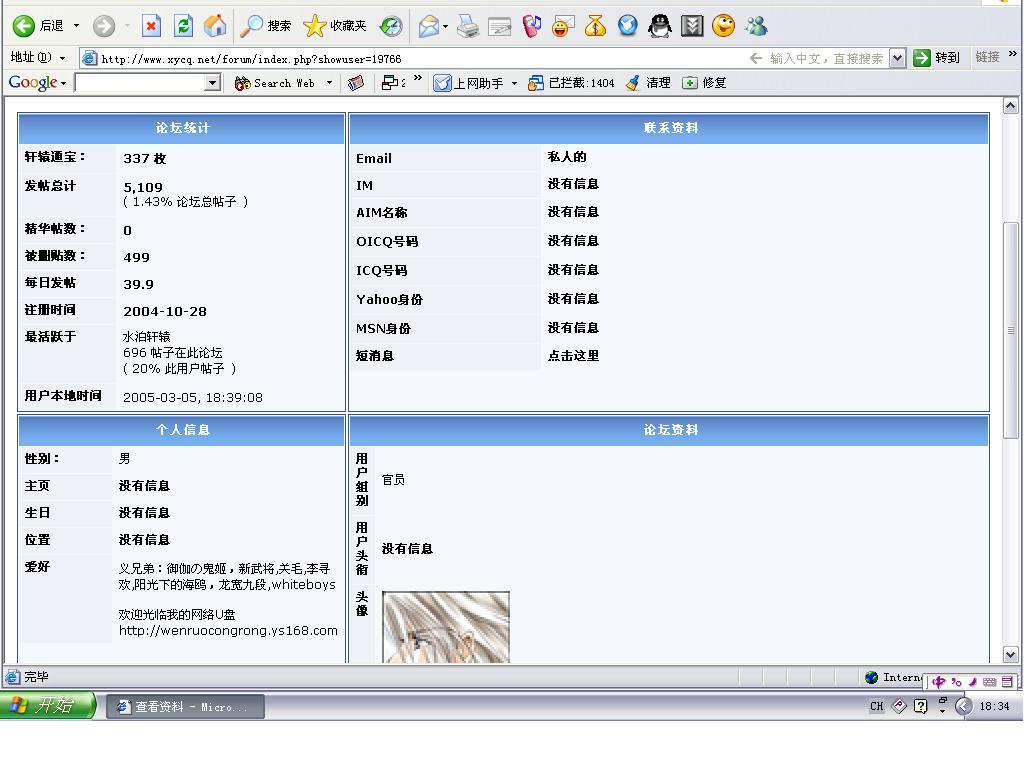Expand the address bar dropdown arrow
Image resolution: width=1024 pixels, height=768 pixels.
pos(897,58)
